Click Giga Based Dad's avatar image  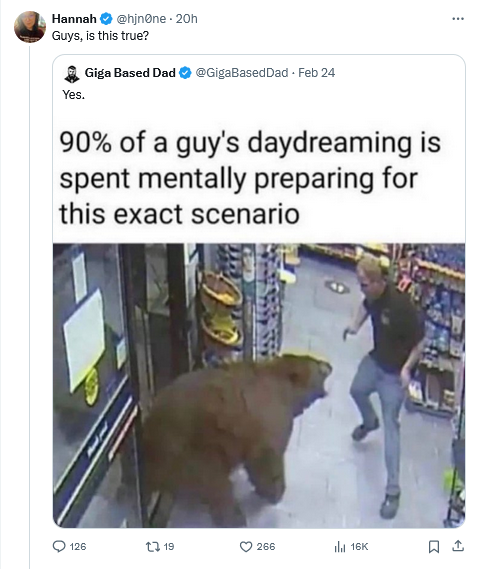[x=72, y=74]
